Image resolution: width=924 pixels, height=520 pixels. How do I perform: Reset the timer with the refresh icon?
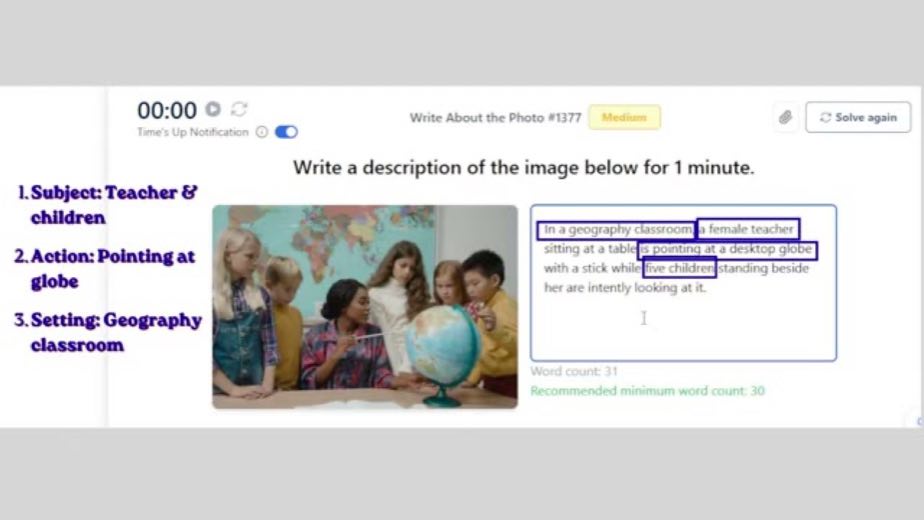(239, 109)
